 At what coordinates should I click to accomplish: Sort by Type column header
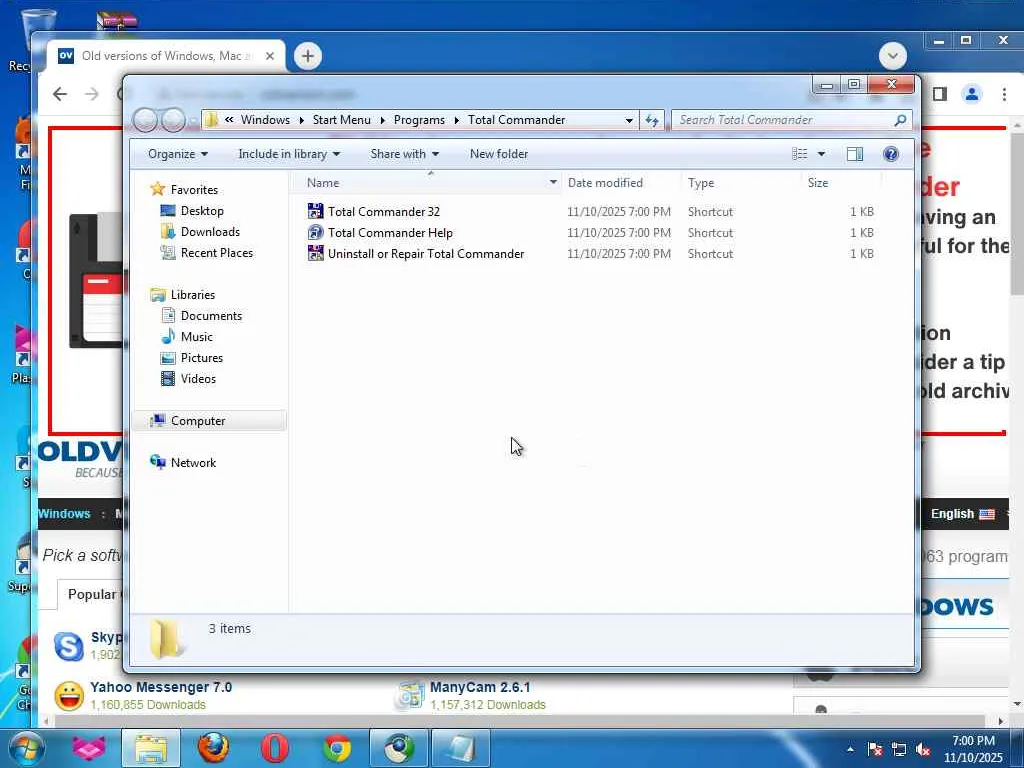pyautogui.click(x=701, y=183)
